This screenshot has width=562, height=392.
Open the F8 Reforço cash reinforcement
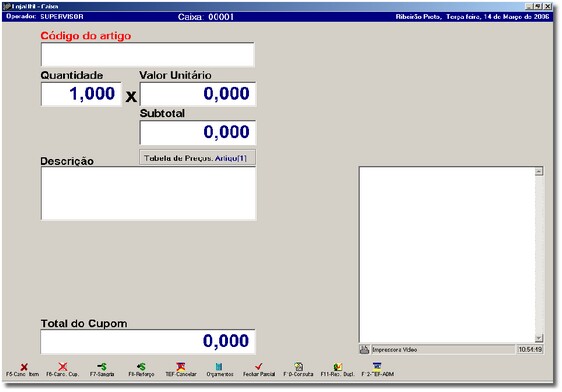[141, 367]
